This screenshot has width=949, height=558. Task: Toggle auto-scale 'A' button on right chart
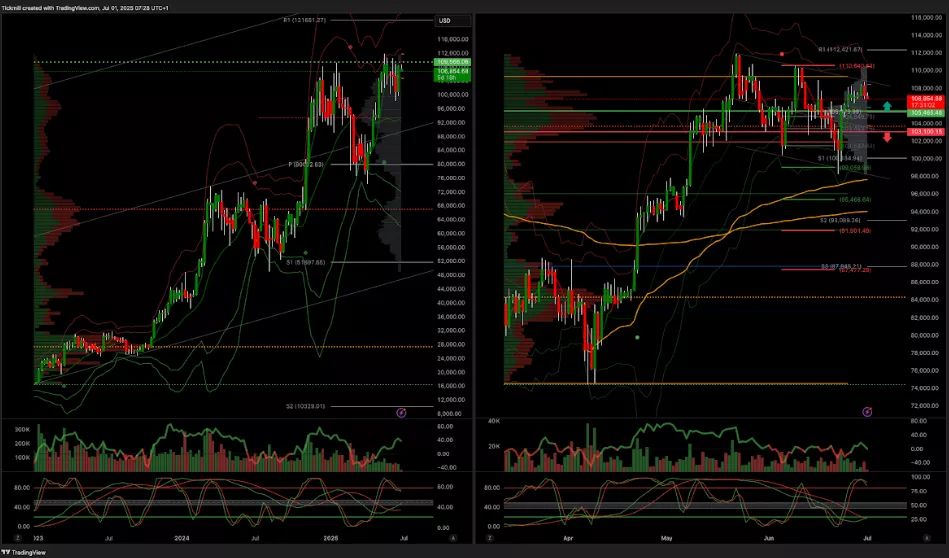click(x=914, y=536)
